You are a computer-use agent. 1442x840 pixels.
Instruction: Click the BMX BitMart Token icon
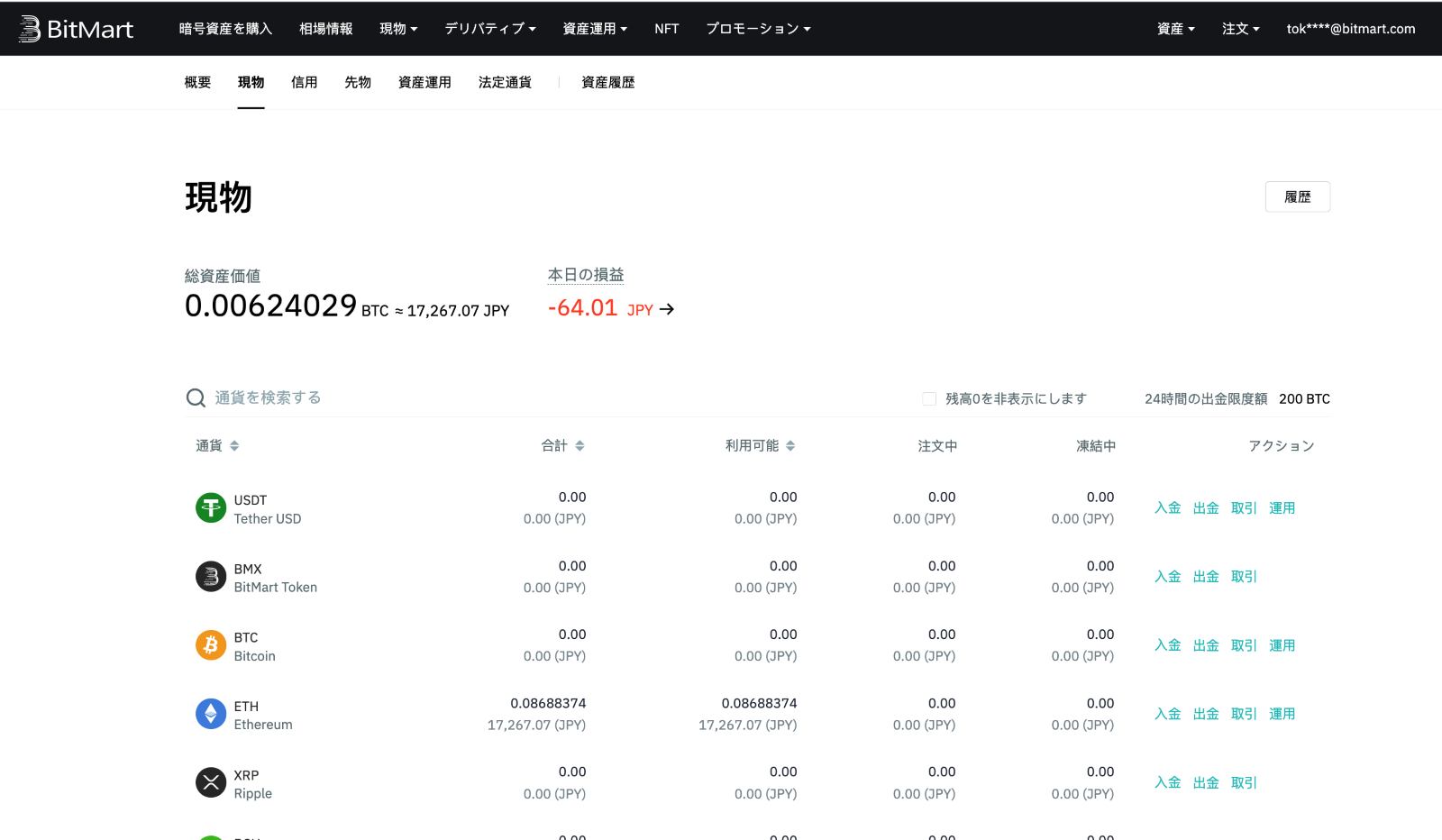click(210, 576)
